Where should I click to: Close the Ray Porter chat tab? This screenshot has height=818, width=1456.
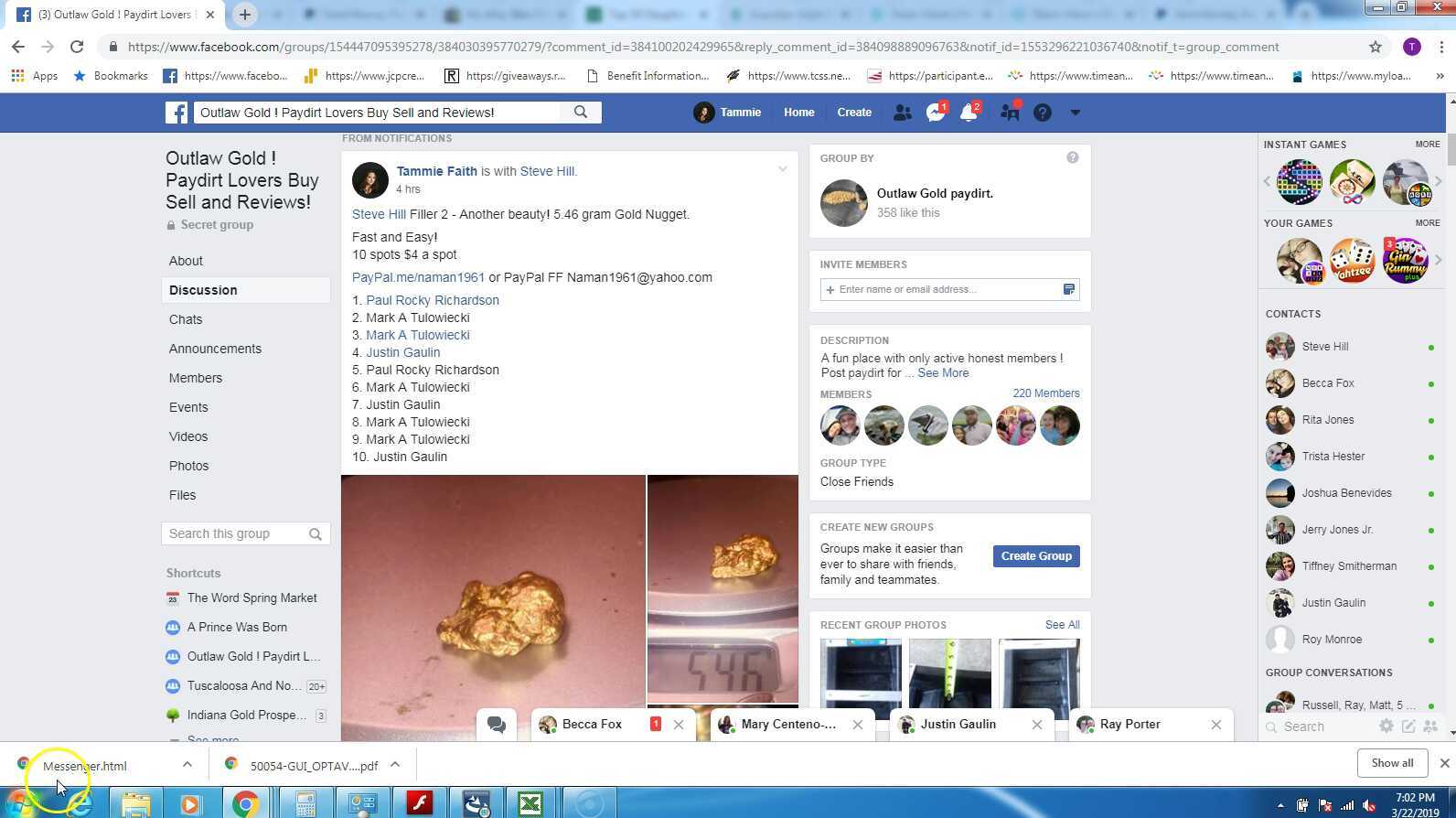click(x=1215, y=725)
